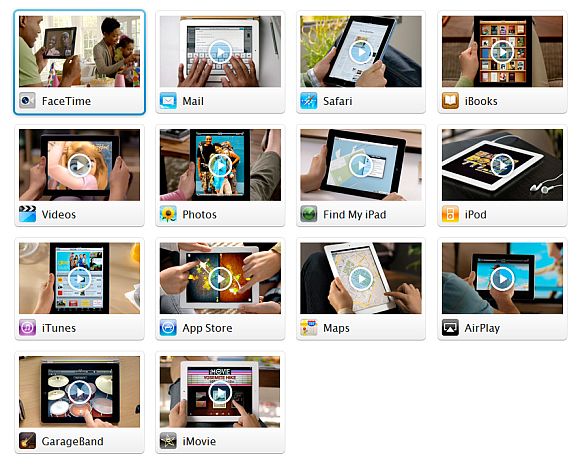The height and width of the screenshot is (470, 580).
Task: Click the AirPlay screen icon
Action: point(450,328)
